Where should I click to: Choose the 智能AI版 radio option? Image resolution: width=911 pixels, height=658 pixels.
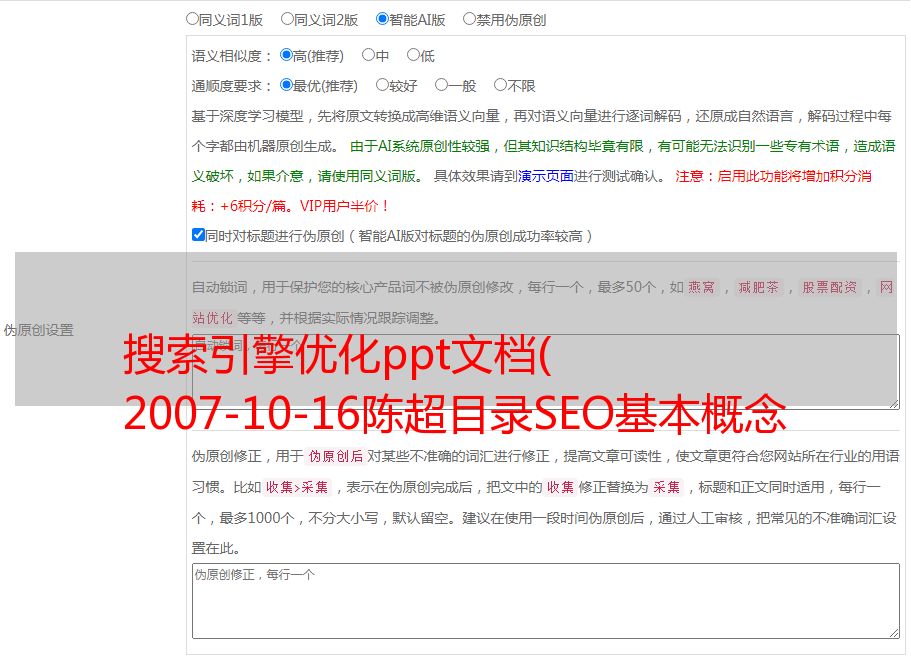pyautogui.click(x=382, y=19)
